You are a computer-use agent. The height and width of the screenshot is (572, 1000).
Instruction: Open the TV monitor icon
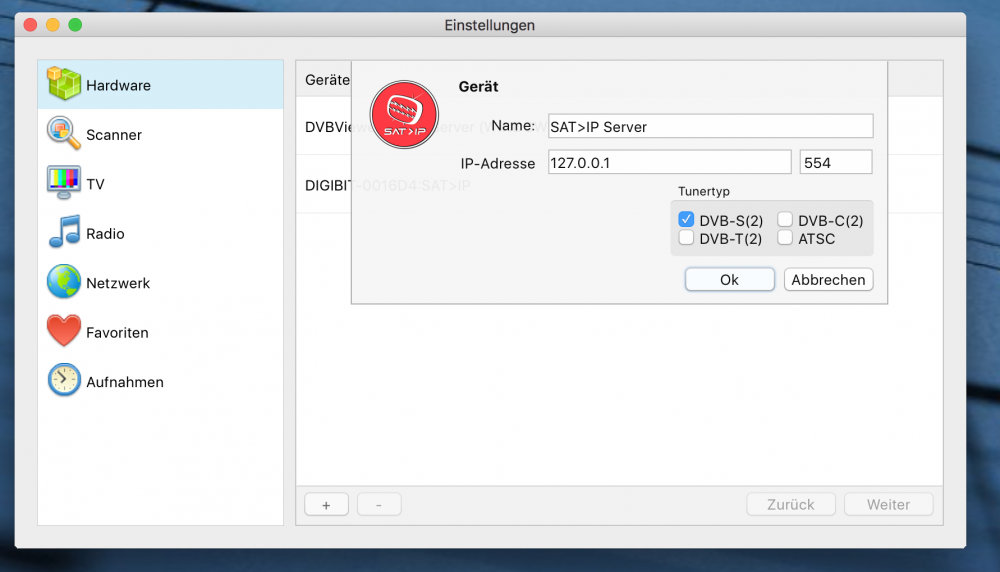tap(64, 184)
